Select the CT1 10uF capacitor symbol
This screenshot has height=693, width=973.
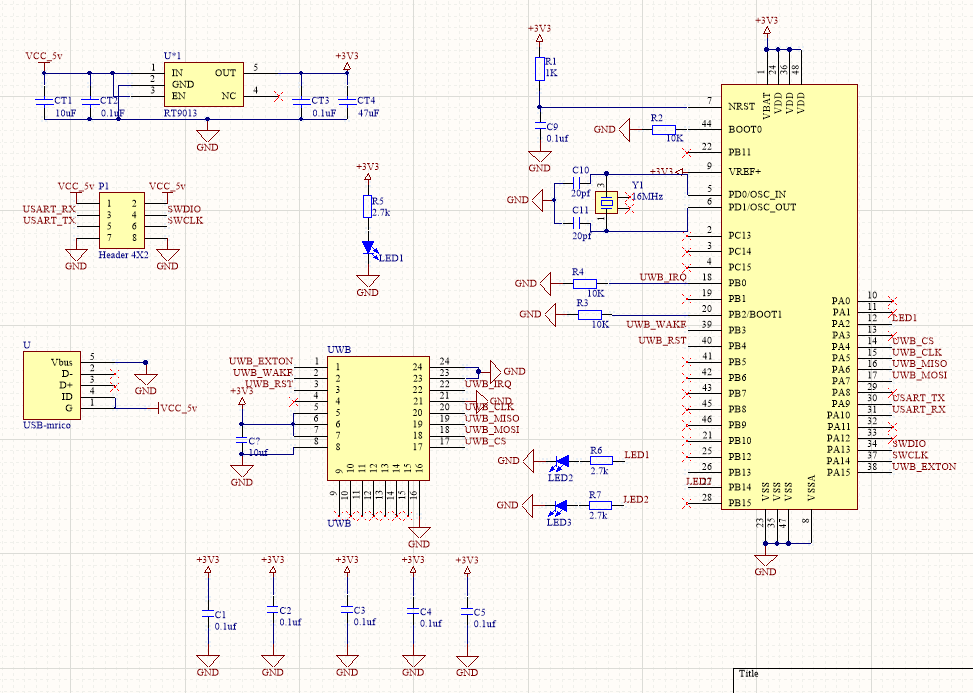(43, 101)
